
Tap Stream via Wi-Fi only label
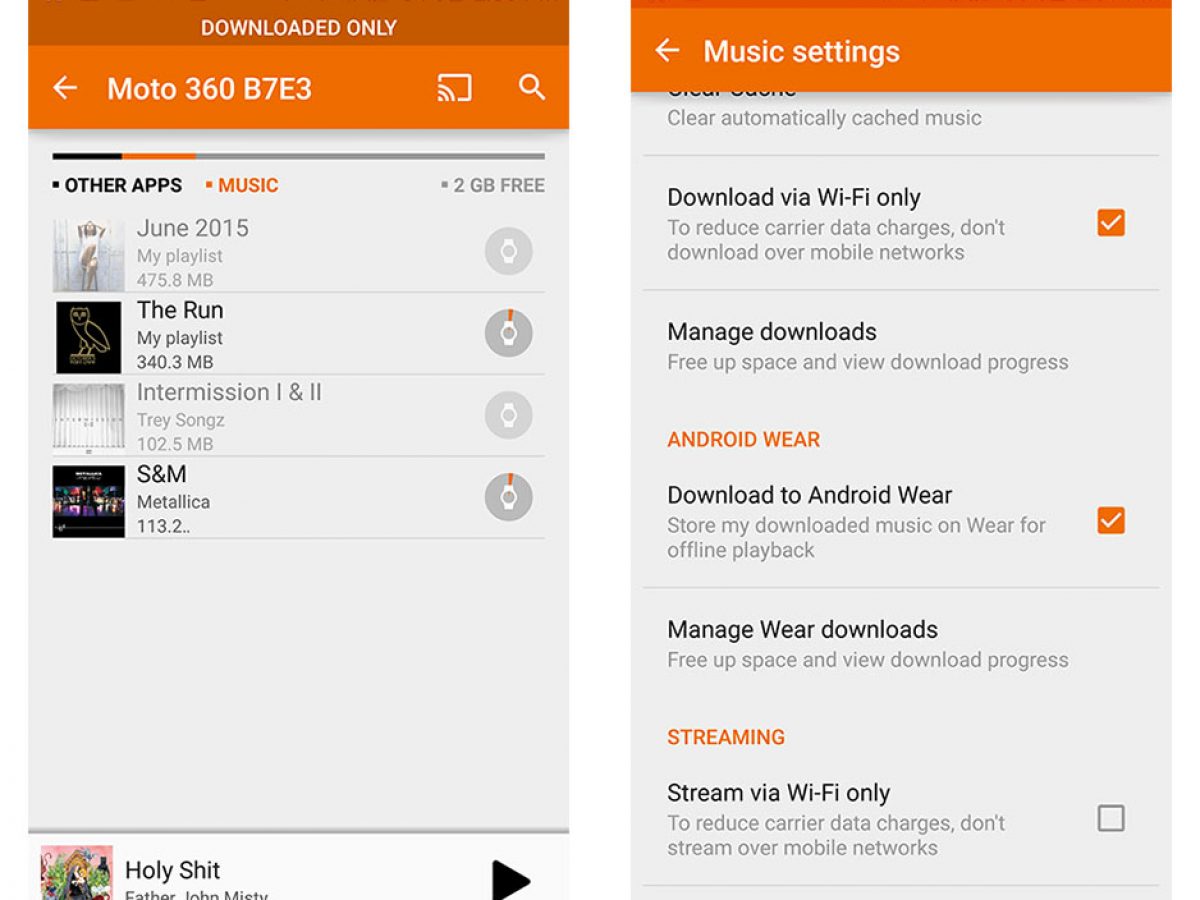[779, 793]
